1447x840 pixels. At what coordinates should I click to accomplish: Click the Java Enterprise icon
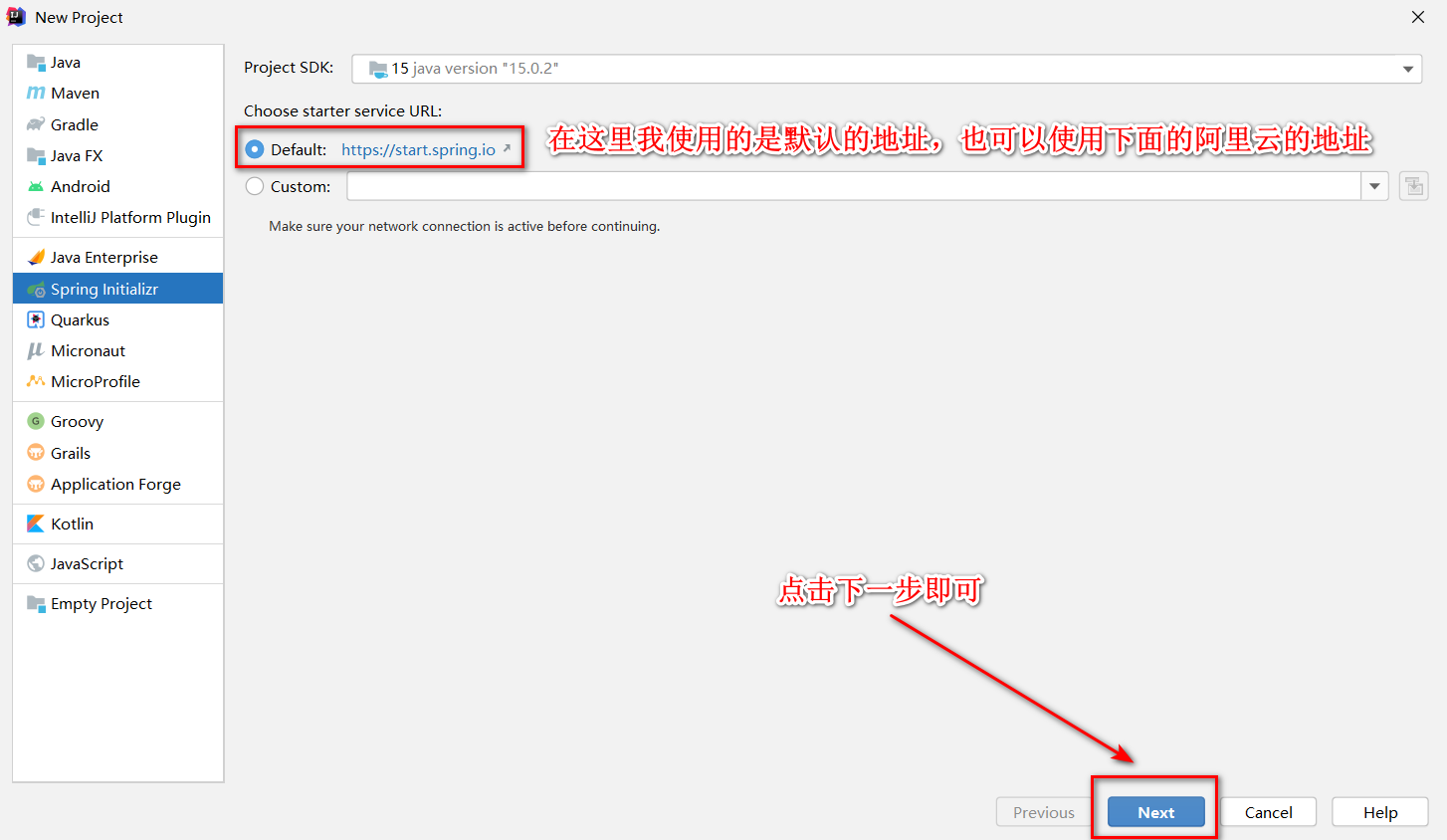tap(36, 257)
